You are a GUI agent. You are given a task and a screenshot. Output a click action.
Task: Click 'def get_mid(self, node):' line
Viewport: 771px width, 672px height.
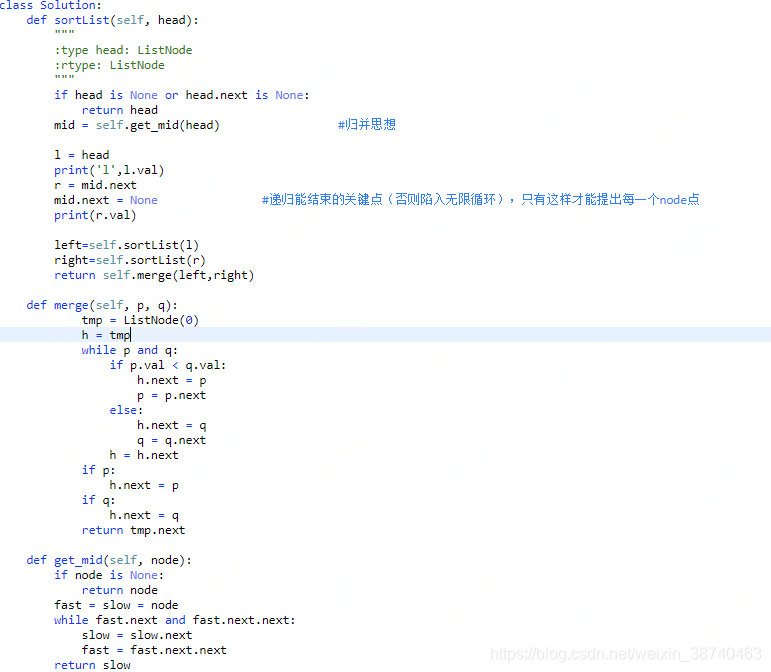[109, 560]
